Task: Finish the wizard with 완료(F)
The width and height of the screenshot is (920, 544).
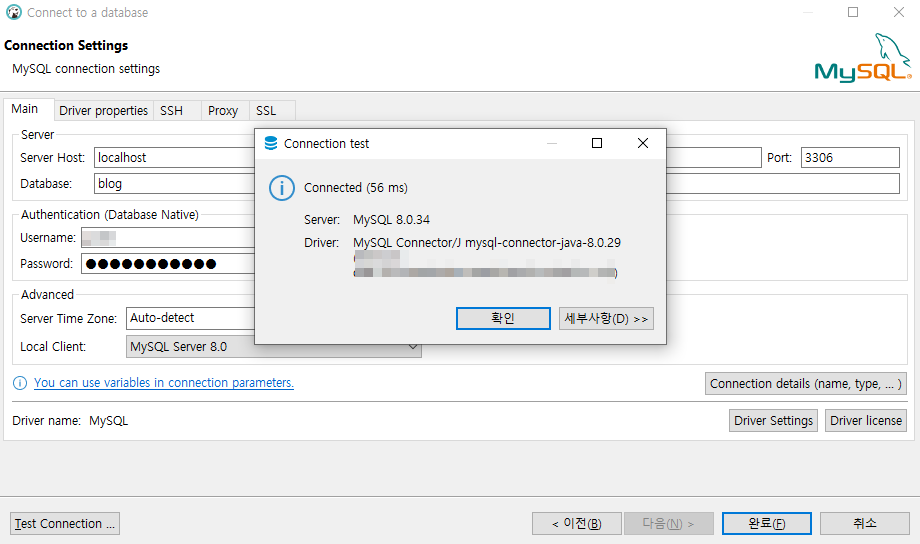Action: click(766, 523)
